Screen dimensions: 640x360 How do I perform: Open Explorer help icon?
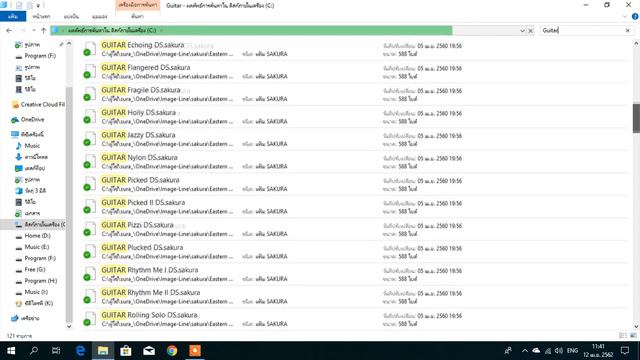coord(635,17)
